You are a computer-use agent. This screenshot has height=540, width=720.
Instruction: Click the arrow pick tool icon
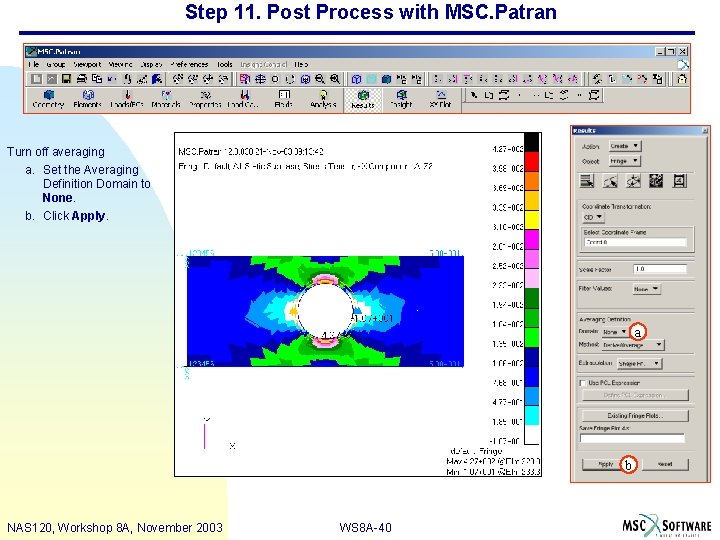coord(473,95)
